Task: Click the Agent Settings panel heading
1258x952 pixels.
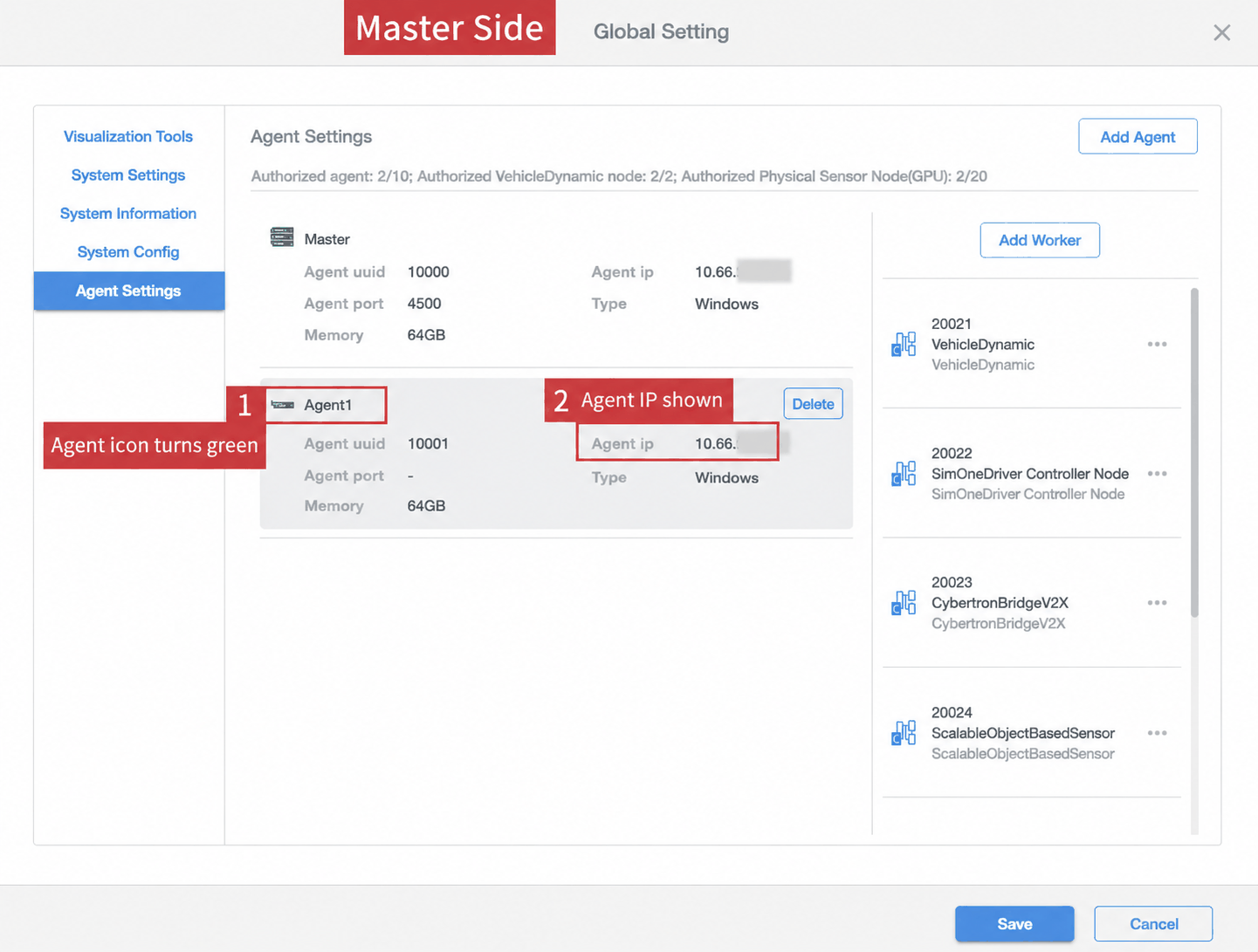Action: pos(311,136)
